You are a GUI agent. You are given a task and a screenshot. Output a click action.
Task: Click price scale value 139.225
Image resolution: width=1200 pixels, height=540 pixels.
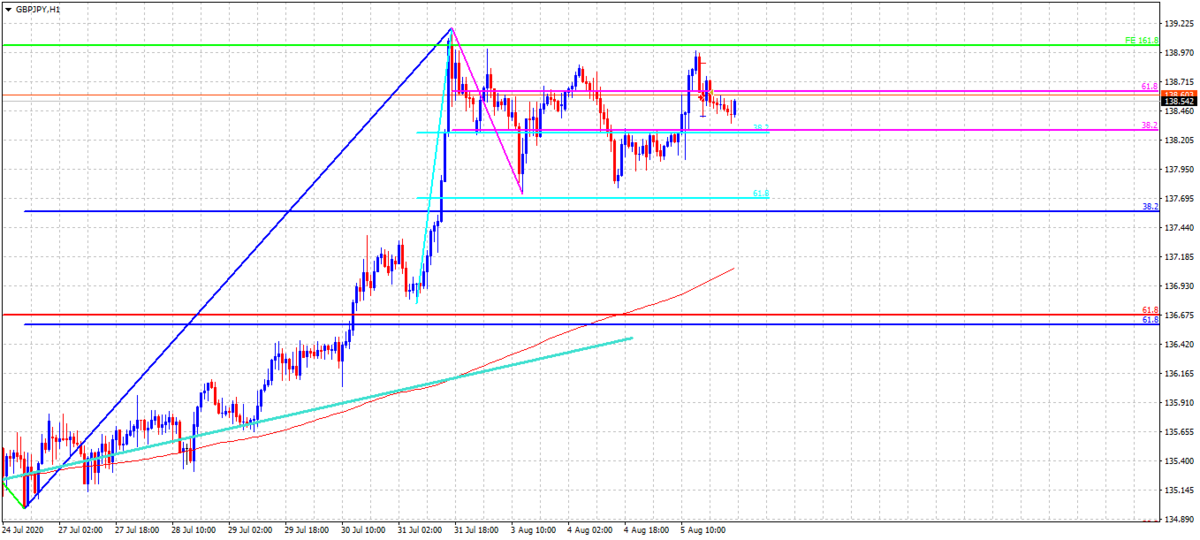1179,23
